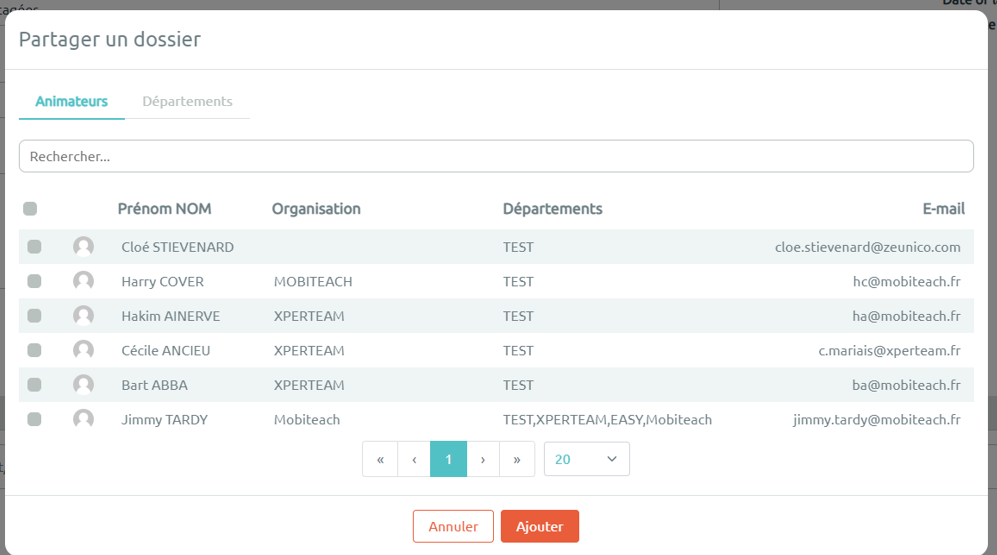
Task: Click the Partager un dossier dialog title
Action: point(109,39)
